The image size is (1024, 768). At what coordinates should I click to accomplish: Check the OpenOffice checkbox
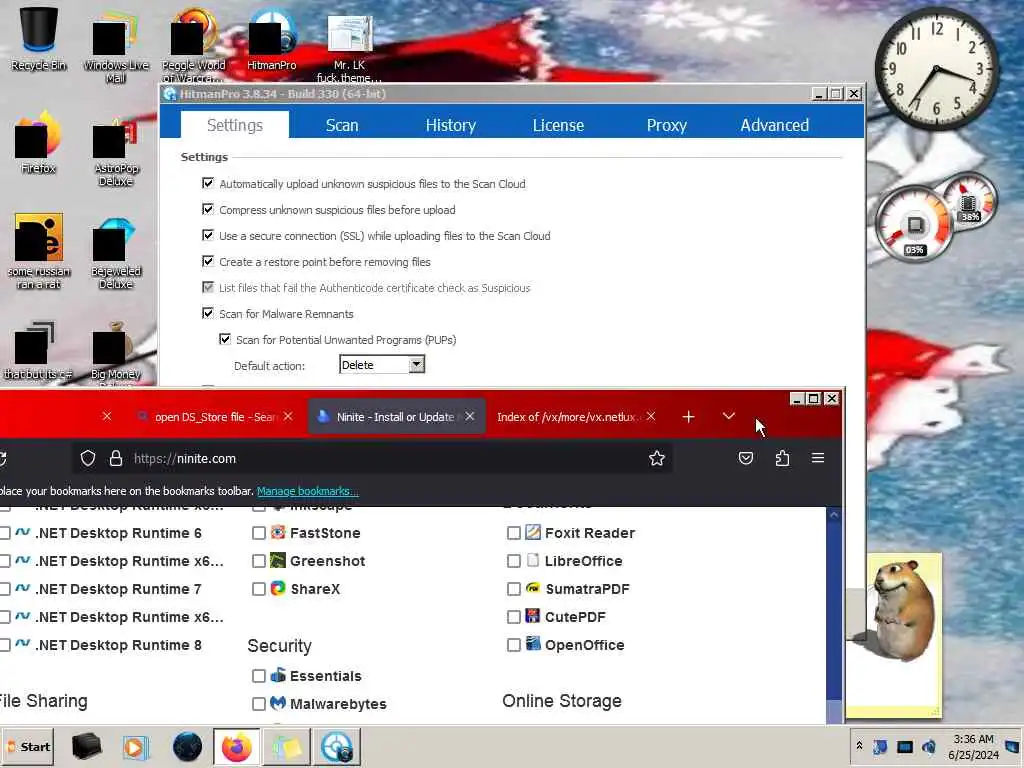tap(514, 646)
